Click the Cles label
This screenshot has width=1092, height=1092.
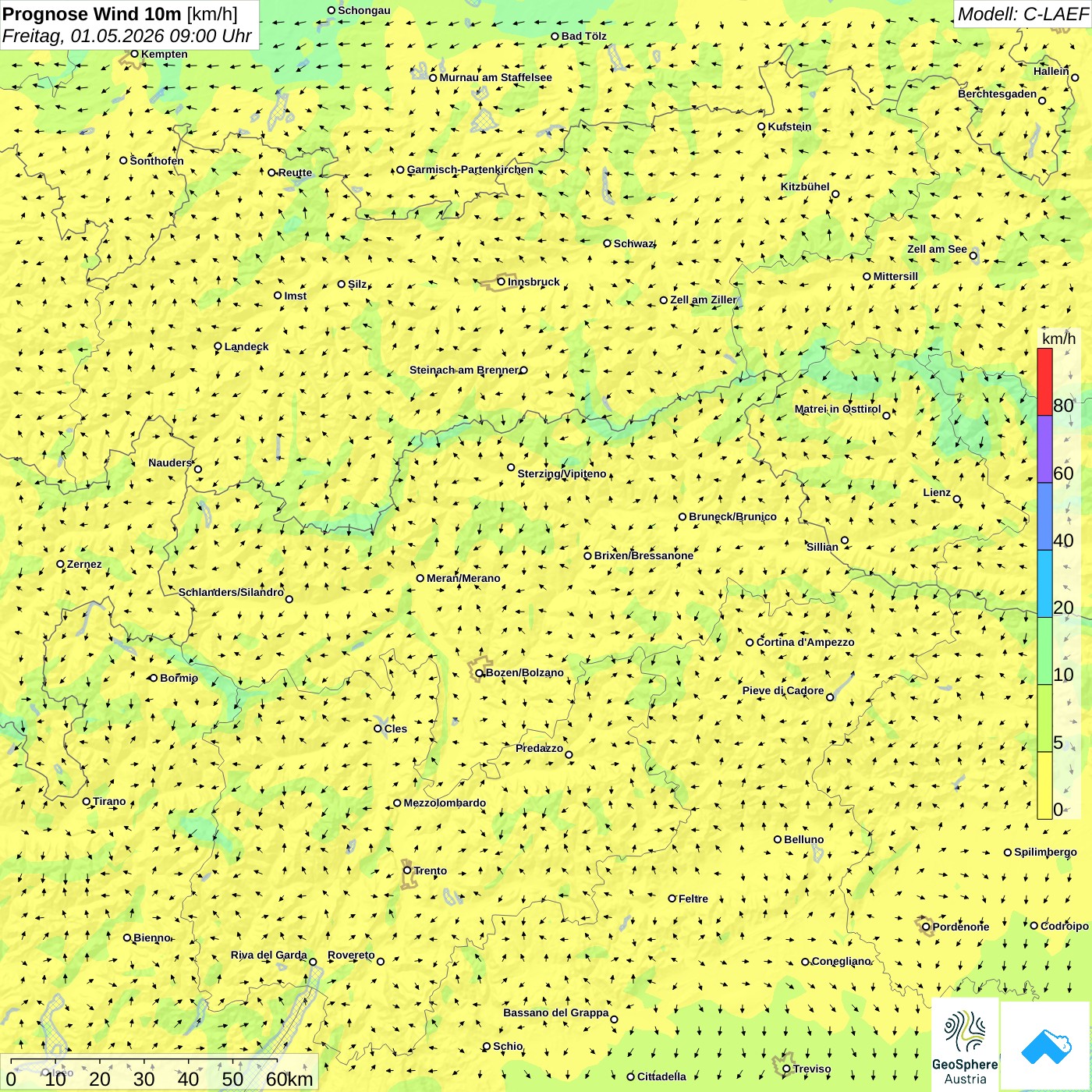395,729
